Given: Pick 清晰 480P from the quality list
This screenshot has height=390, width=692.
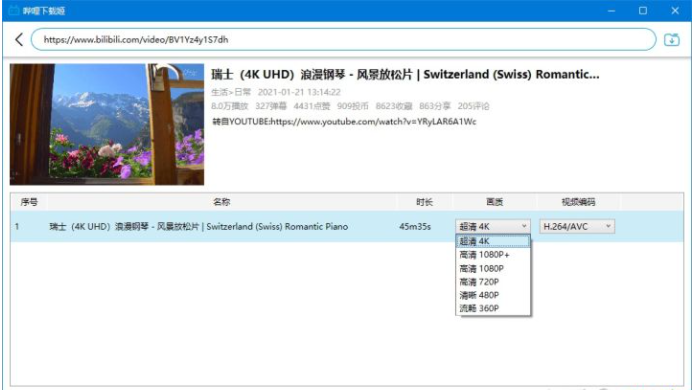Looking at the screenshot, I should pos(493,295).
